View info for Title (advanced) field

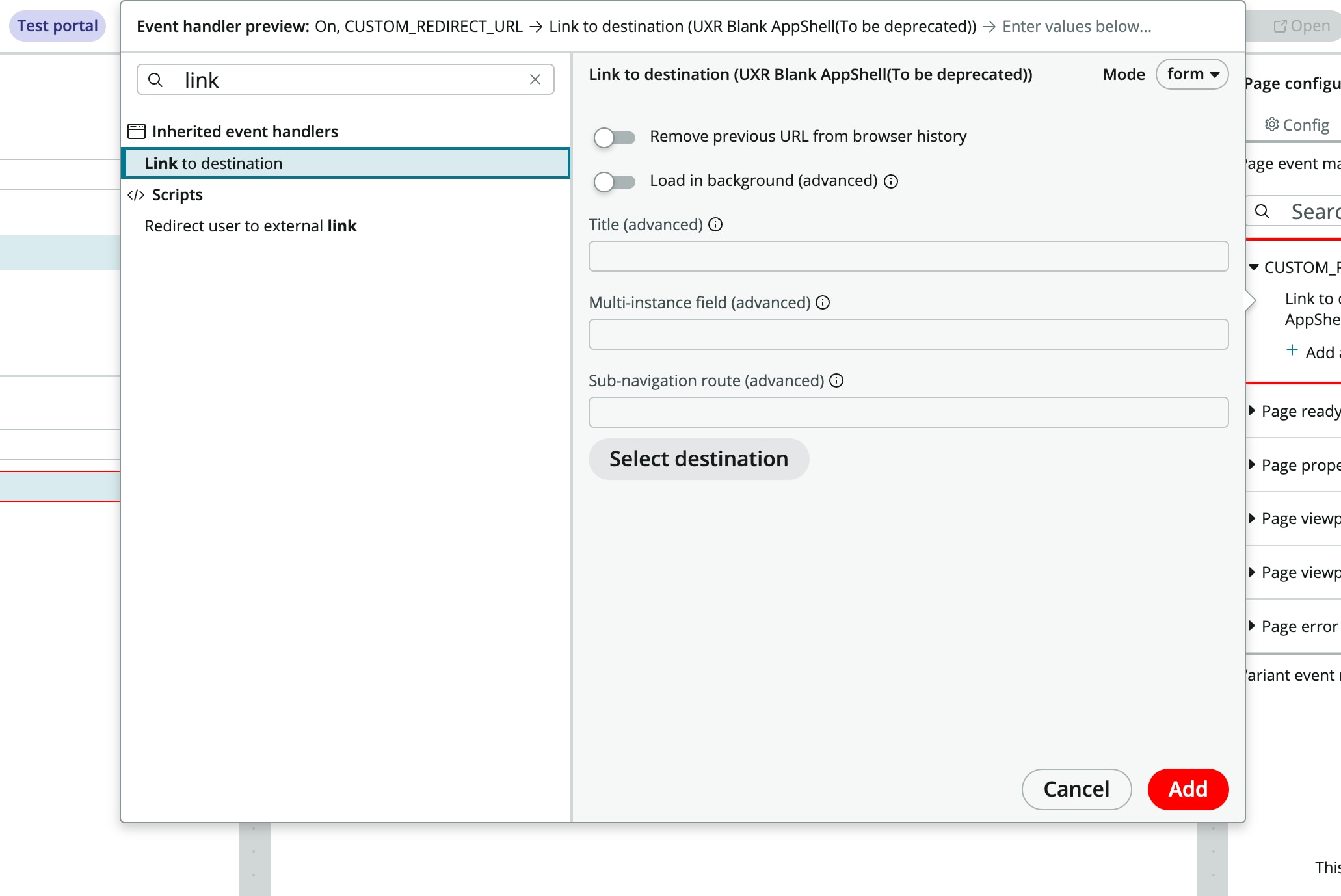(x=715, y=224)
